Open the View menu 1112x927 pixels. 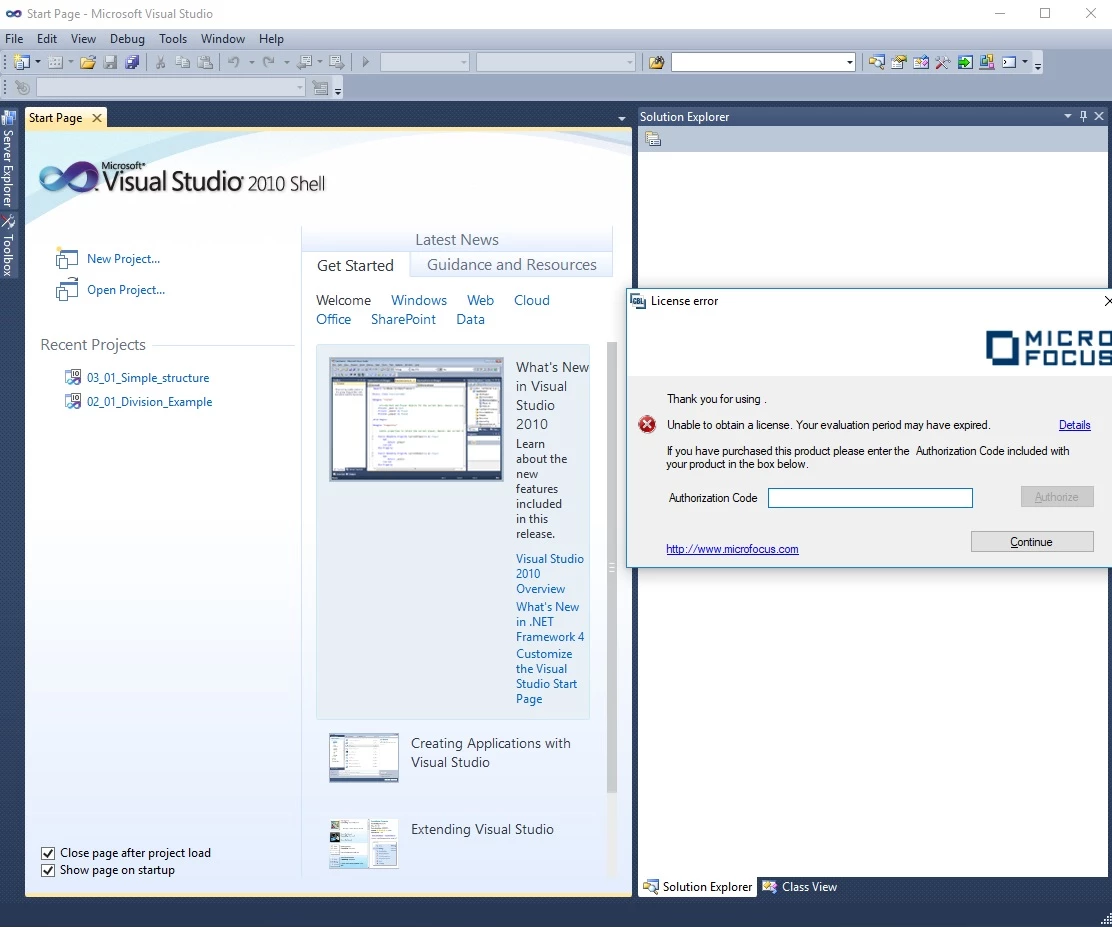pos(83,38)
